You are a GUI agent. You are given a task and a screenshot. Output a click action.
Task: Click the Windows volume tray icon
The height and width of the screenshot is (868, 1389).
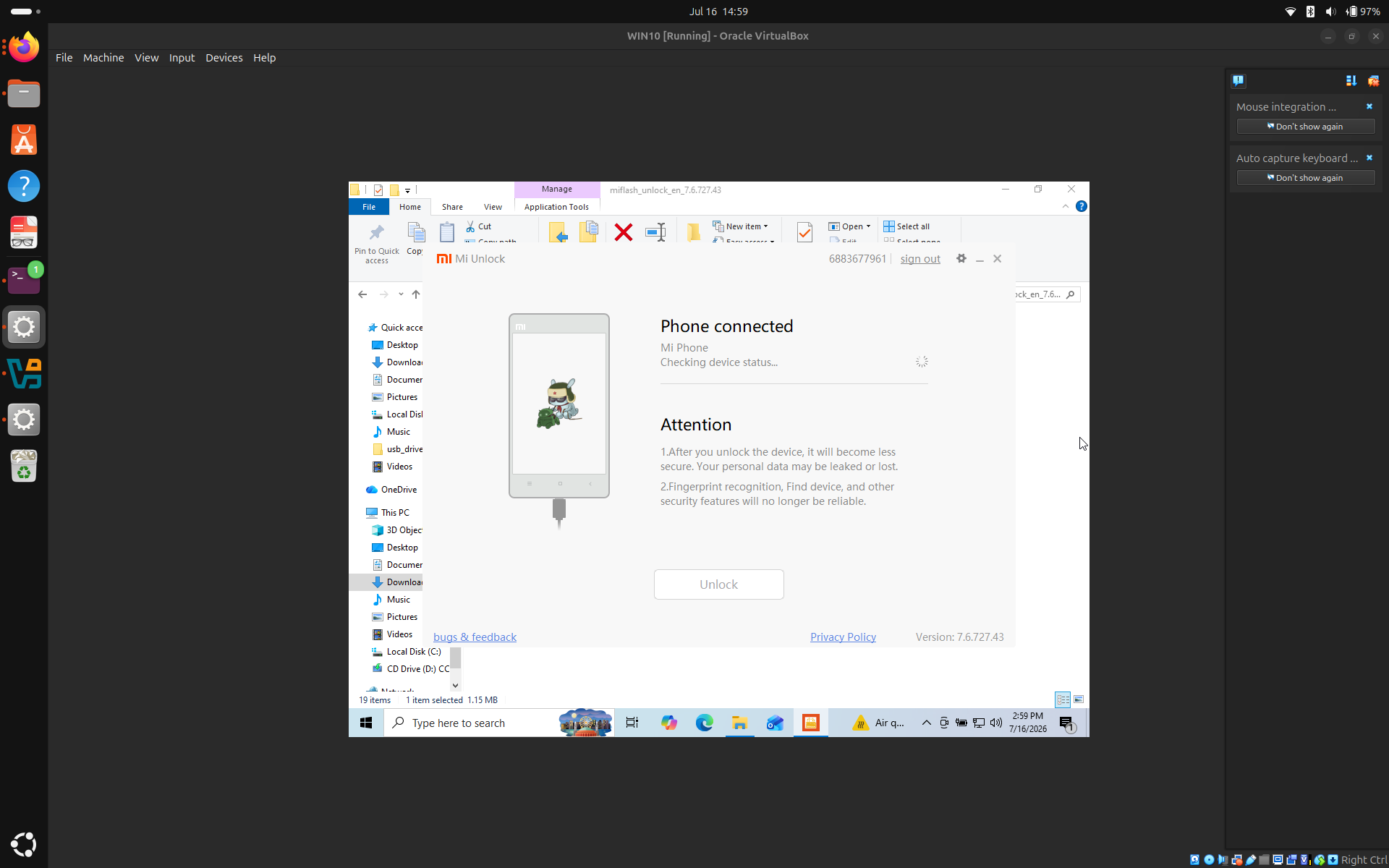[996, 723]
